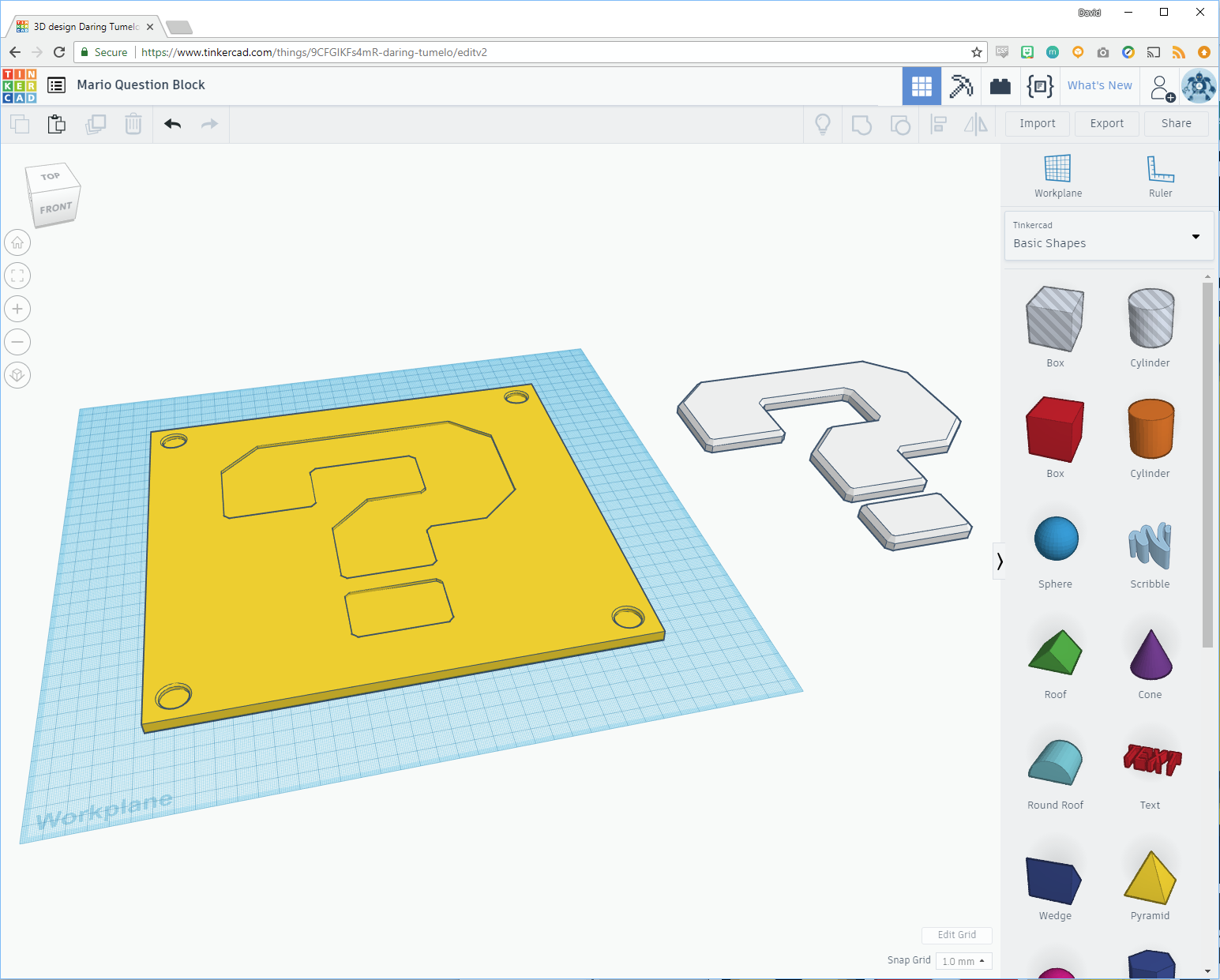
Task: Click the Share button
Action: (x=1176, y=124)
